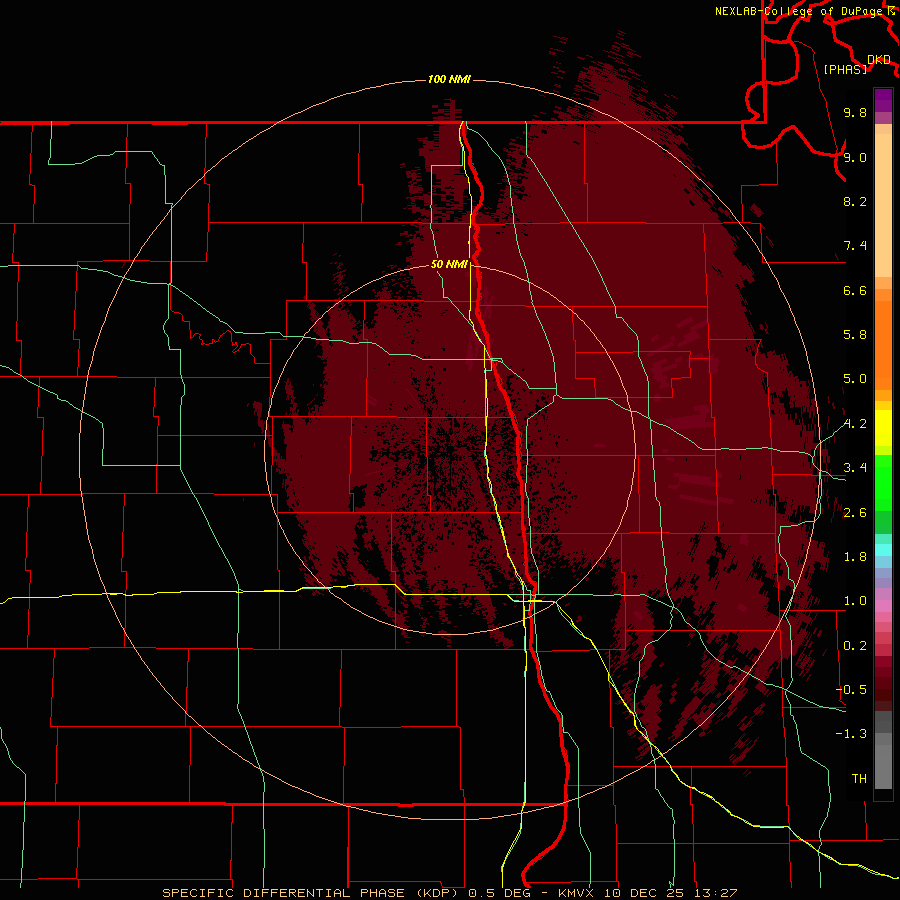Click the bright yellow segment of the color bar

[883, 428]
